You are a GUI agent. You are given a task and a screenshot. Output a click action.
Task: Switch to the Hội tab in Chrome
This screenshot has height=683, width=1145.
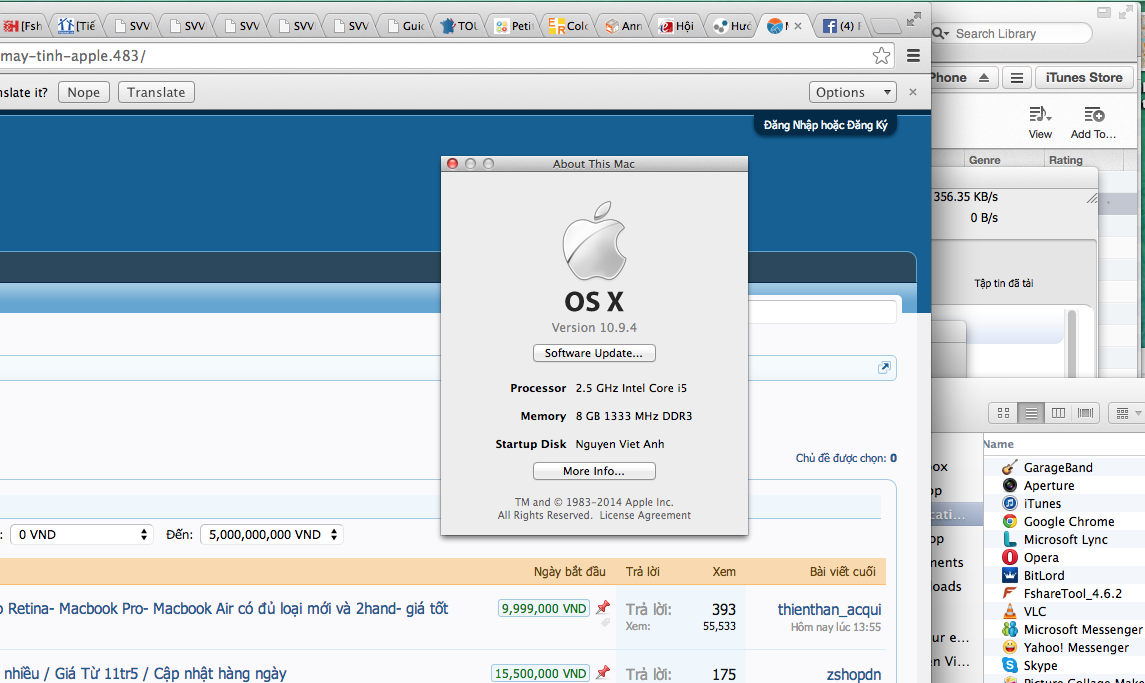tap(677, 26)
